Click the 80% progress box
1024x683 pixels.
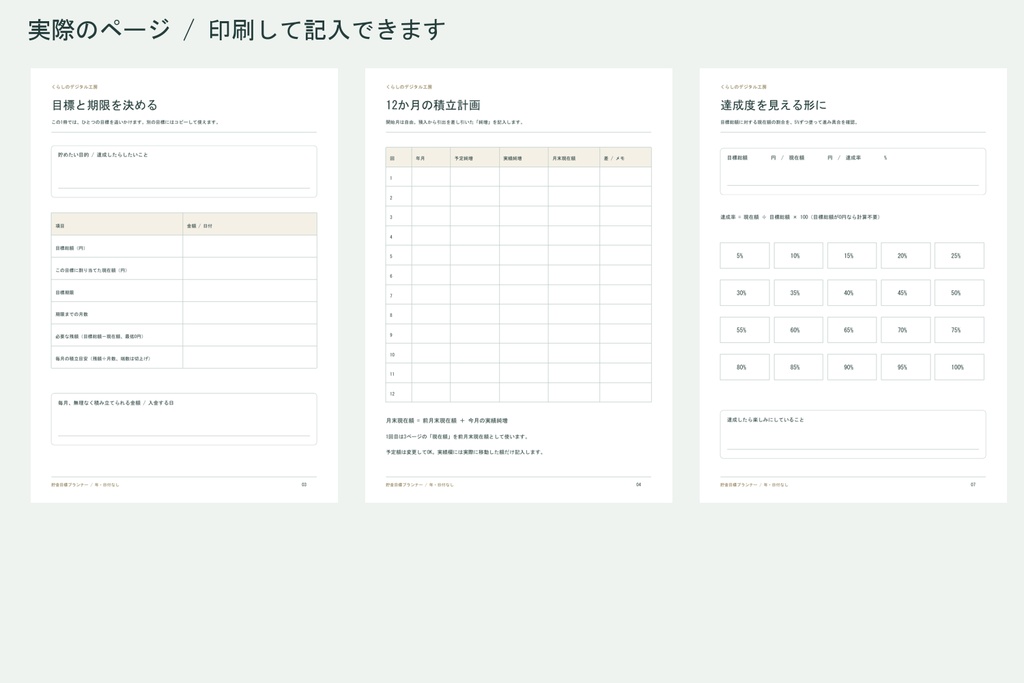point(744,367)
